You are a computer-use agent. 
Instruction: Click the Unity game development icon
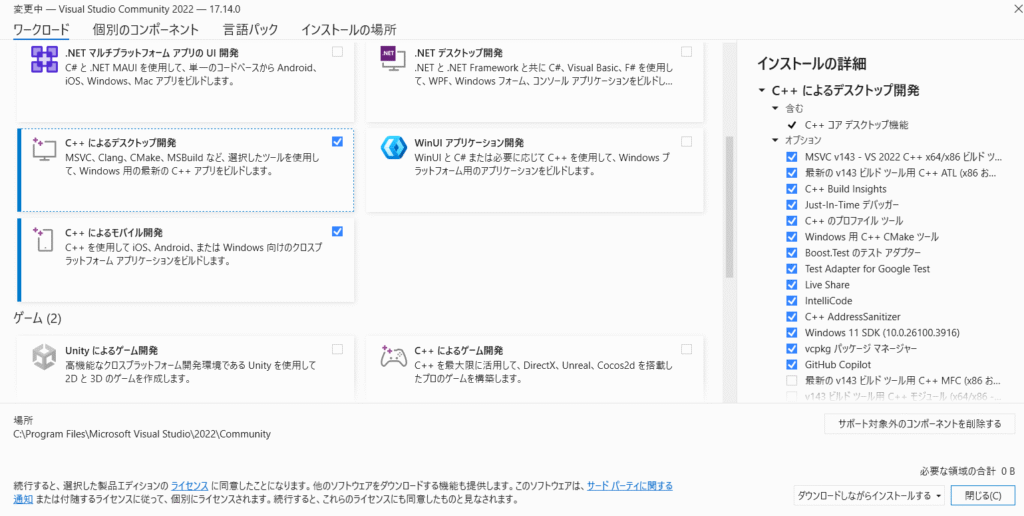click(x=44, y=357)
